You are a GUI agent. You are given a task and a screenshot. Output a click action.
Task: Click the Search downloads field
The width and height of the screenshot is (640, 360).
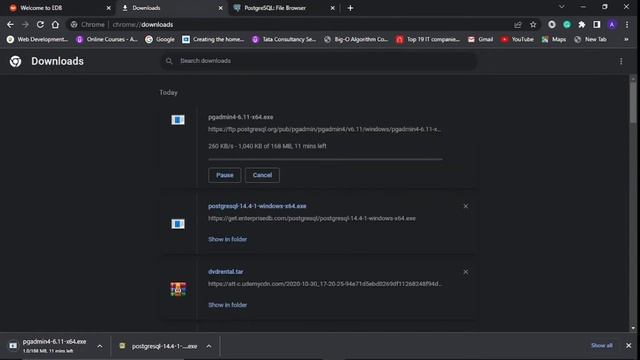point(318,61)
